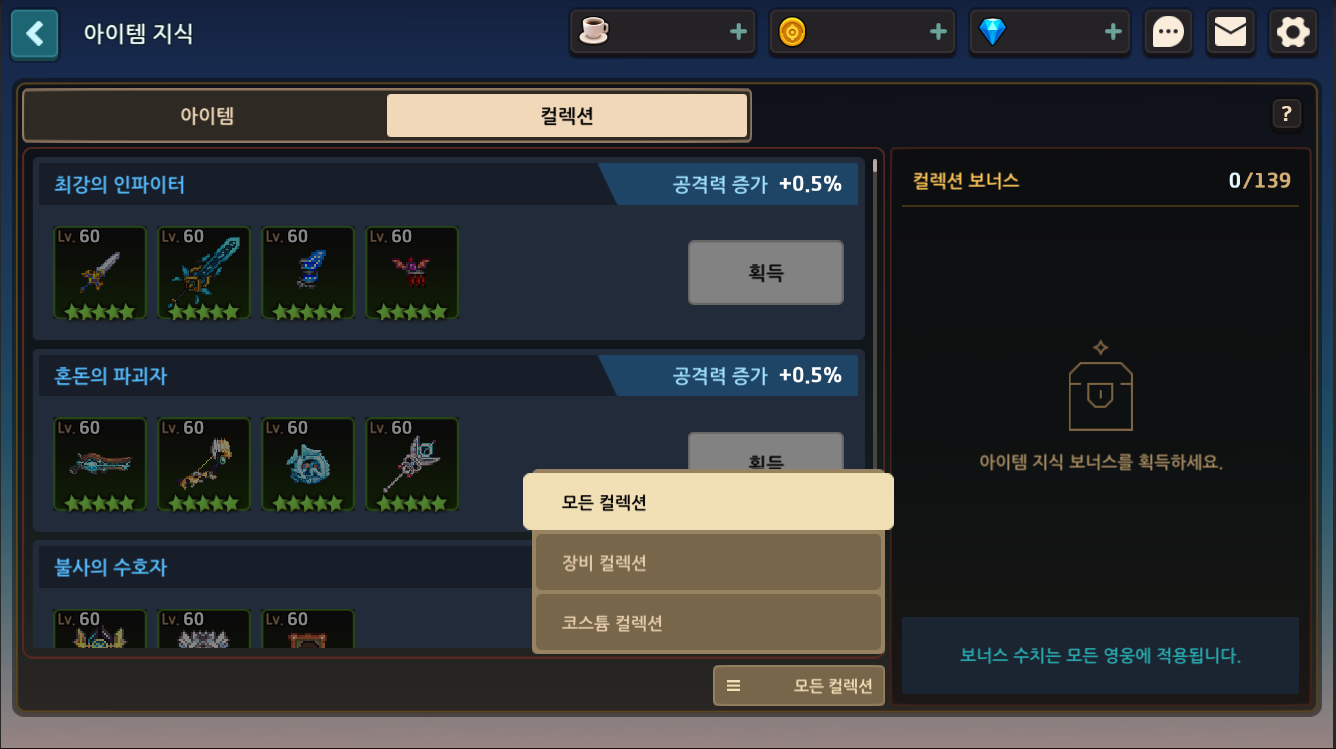Select the 컬렉션 tab
Viewport: 1336px width, 749px height.
click(x=567, y=116)
